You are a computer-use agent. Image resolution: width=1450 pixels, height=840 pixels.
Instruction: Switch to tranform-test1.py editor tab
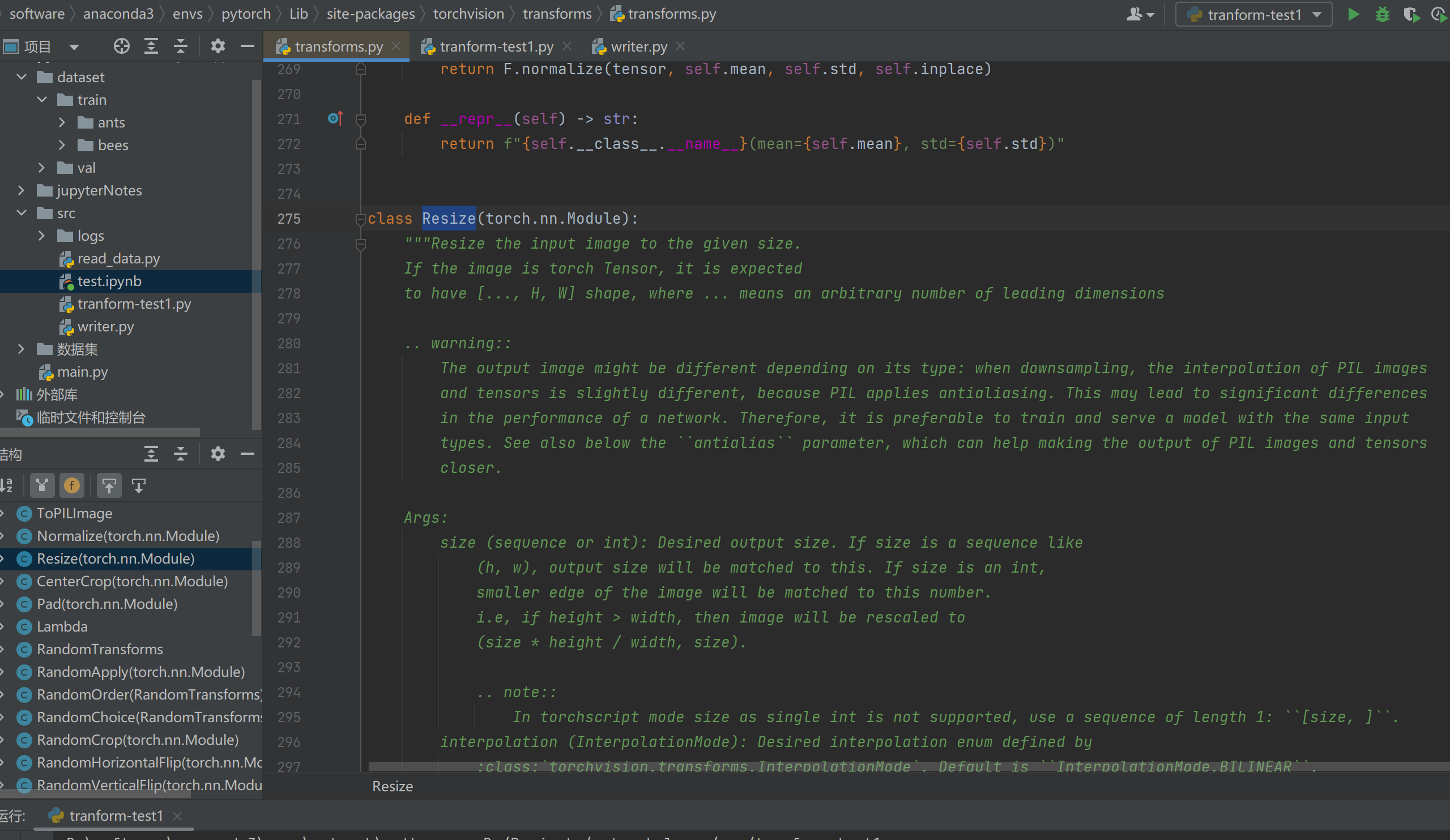tap(496, 46)
